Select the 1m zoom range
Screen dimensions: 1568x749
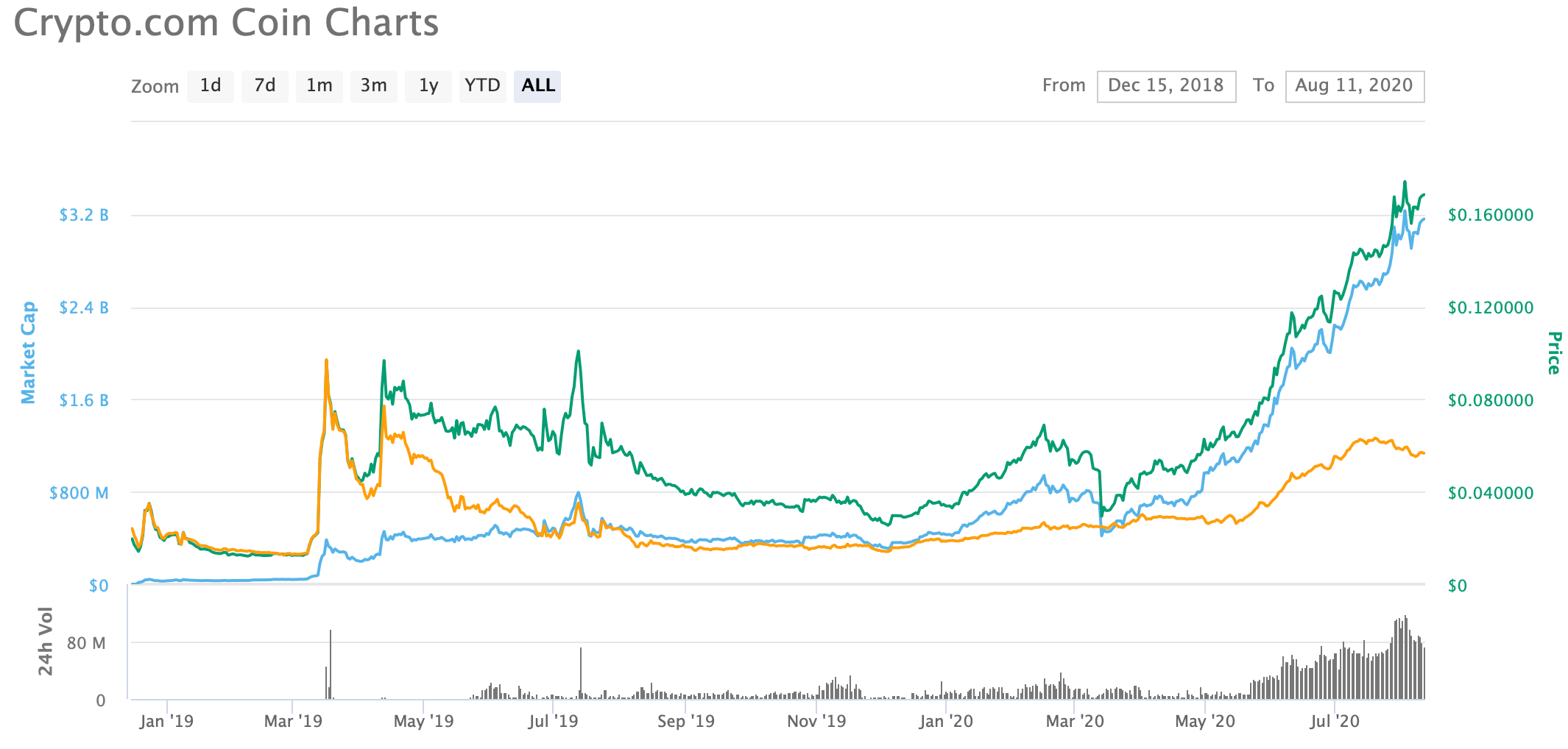(x=319, y=85)
